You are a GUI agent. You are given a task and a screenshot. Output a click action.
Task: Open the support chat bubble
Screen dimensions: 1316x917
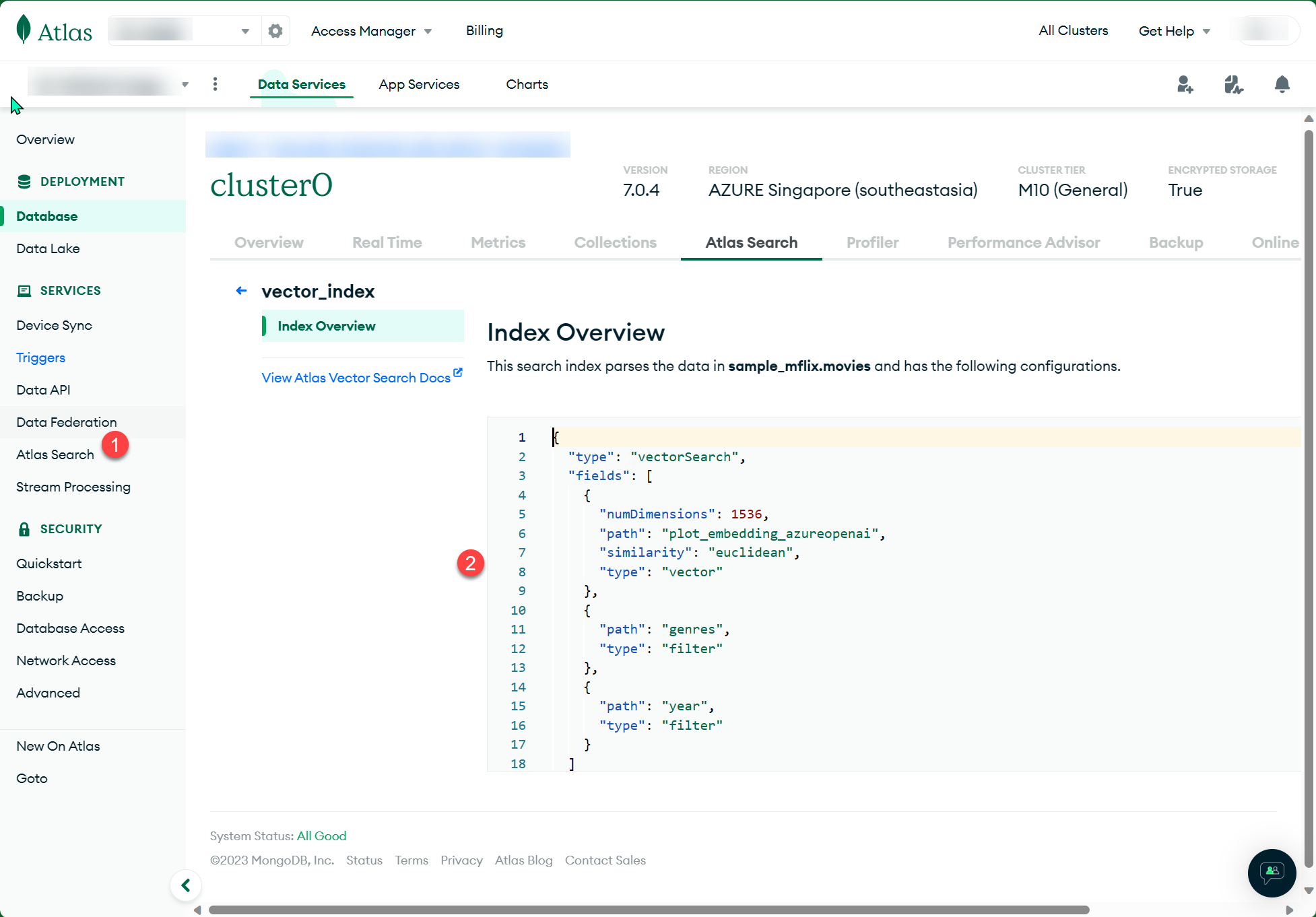pyautogui.click(x=1272, y=873)
